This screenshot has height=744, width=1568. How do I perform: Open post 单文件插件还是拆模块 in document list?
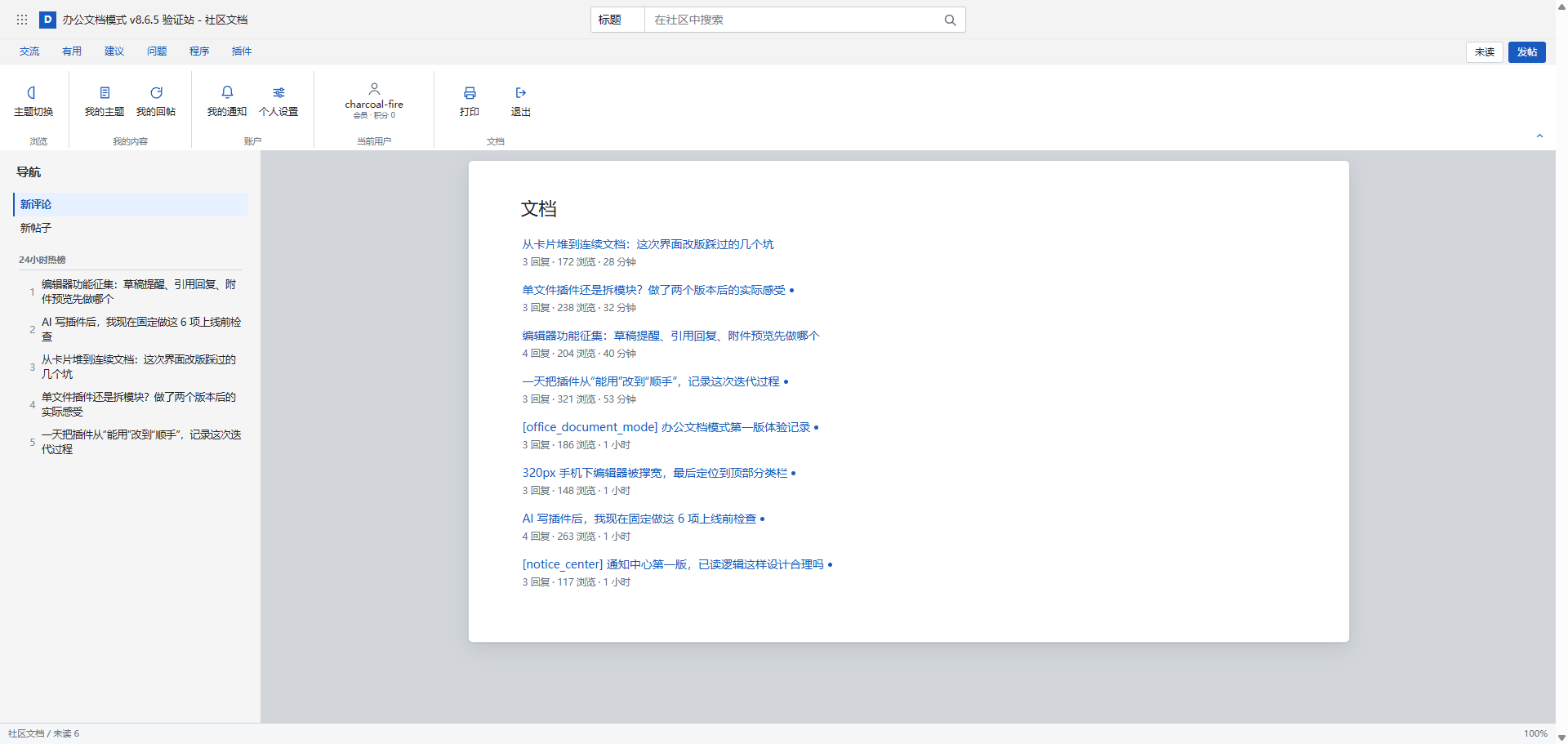(x=653, y=290)
